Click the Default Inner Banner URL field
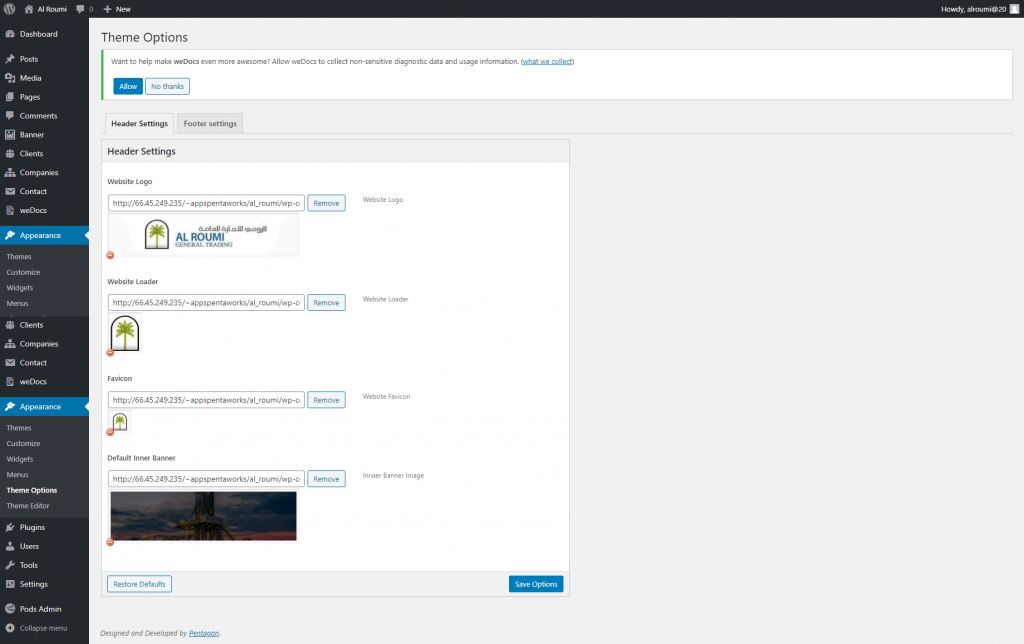 (x=206, y=479)
